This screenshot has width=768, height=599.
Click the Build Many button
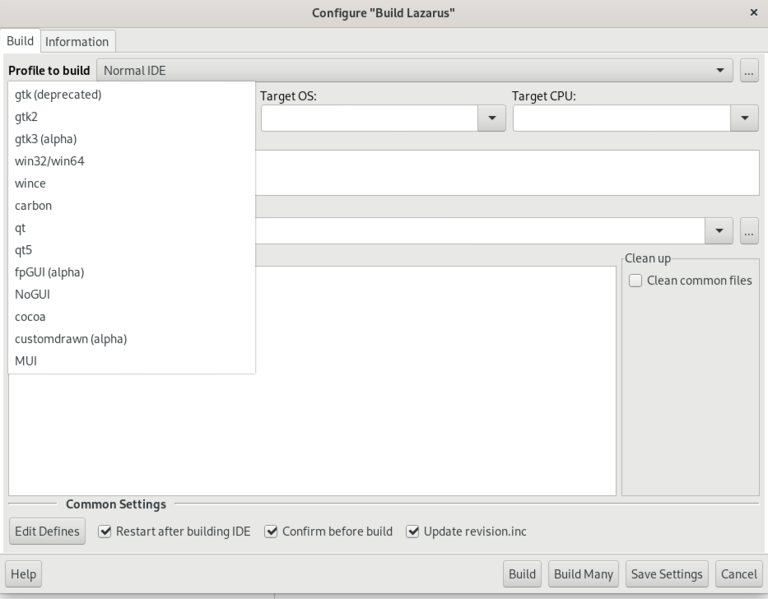point(583,574)
